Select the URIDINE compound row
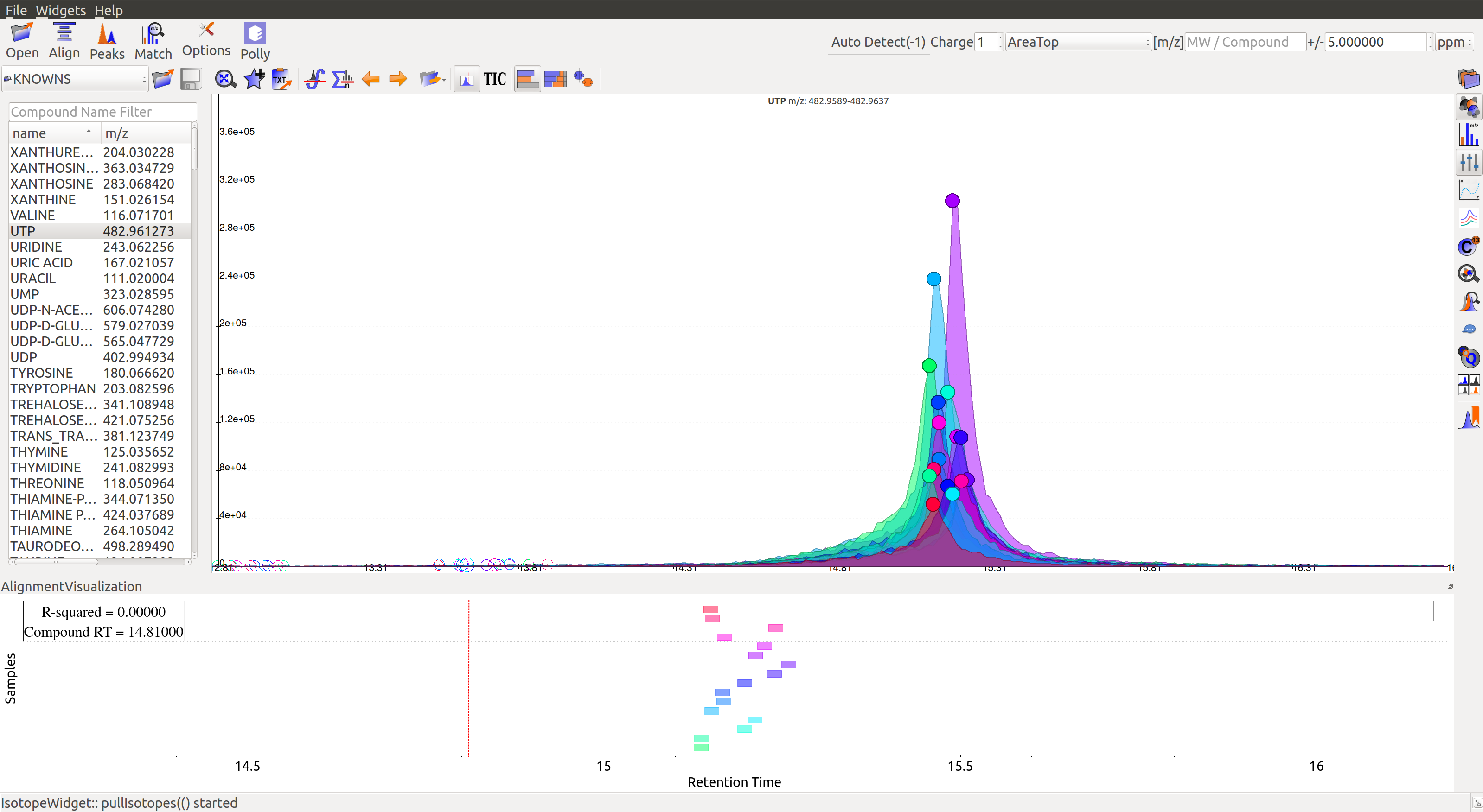Screen dimensions: 1483x812 tap(100, 247)
